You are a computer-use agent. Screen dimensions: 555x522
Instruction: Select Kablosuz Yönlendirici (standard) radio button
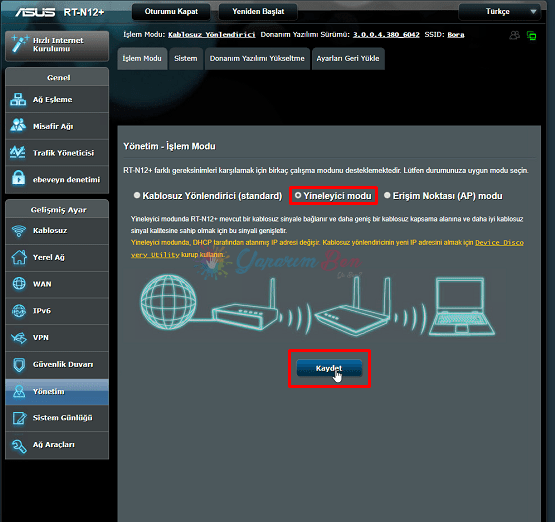[137, 195]
